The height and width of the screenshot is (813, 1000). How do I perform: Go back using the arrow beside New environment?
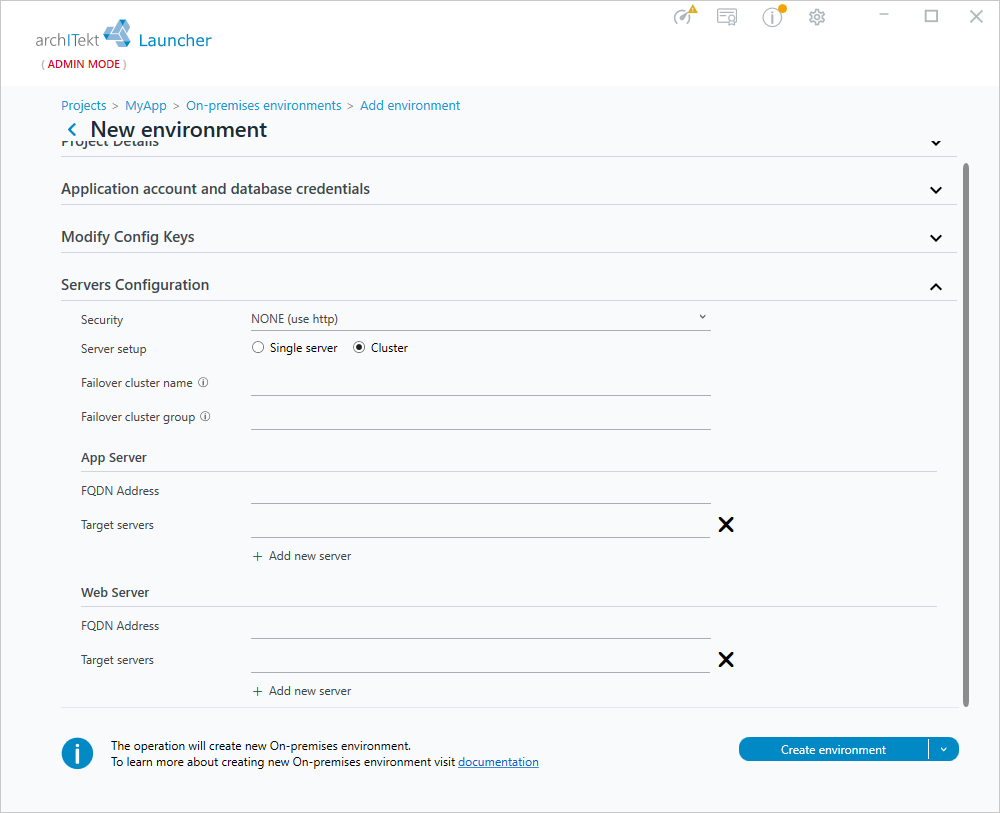pos(73,129)
